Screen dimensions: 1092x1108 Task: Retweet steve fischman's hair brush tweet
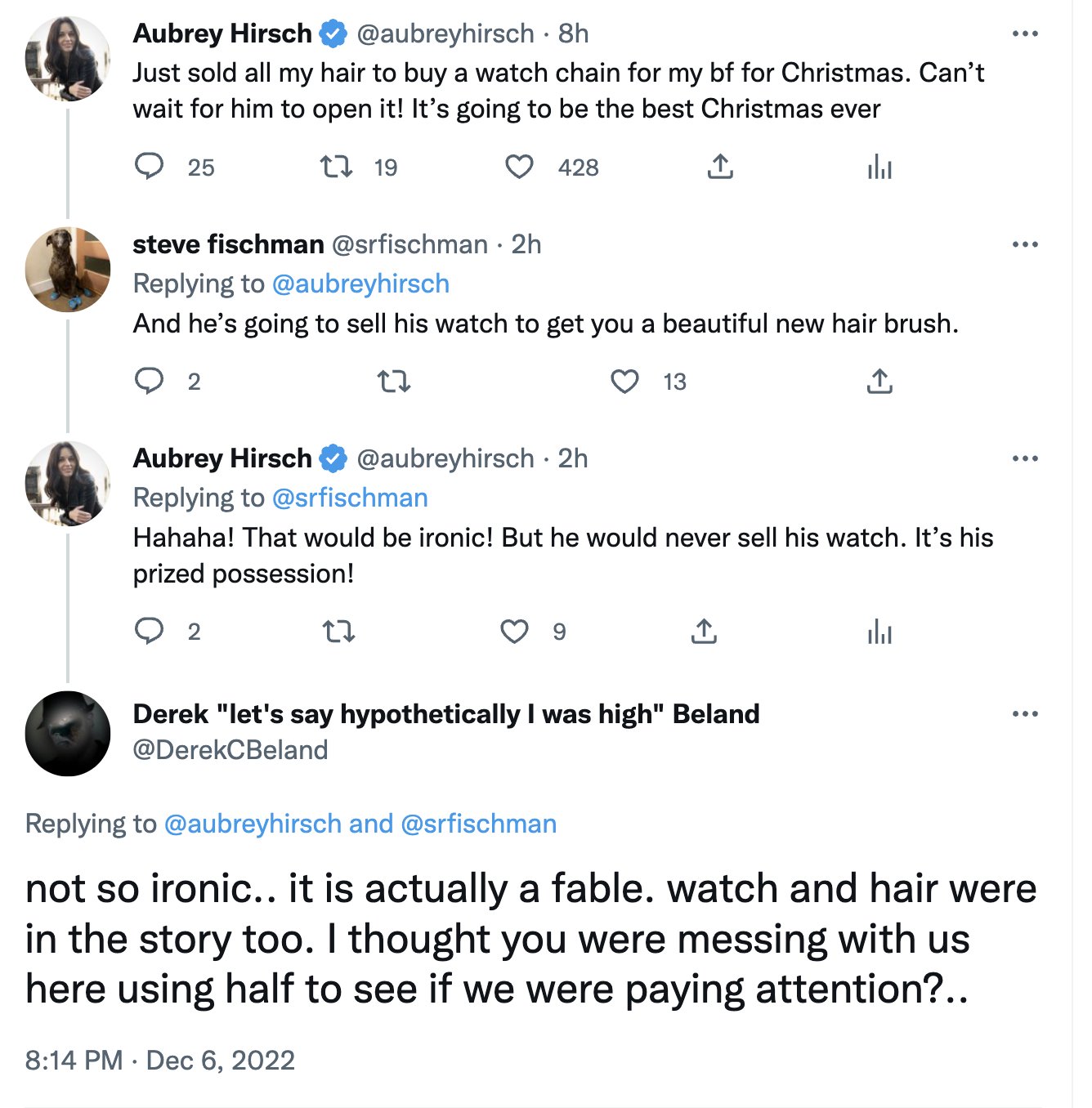(x=393, y=381)
